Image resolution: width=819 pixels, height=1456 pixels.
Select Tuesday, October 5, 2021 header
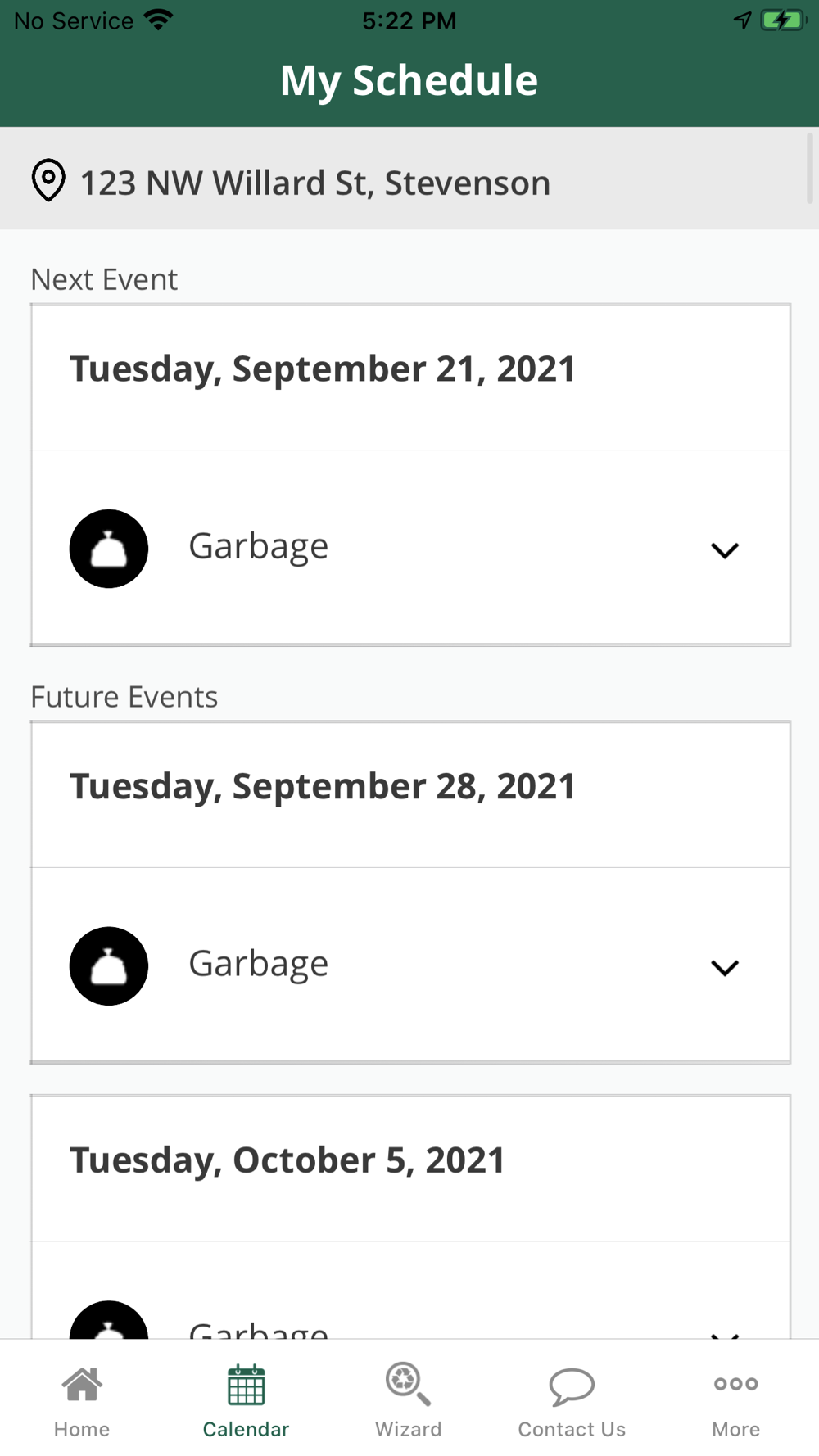(287, 1160)
